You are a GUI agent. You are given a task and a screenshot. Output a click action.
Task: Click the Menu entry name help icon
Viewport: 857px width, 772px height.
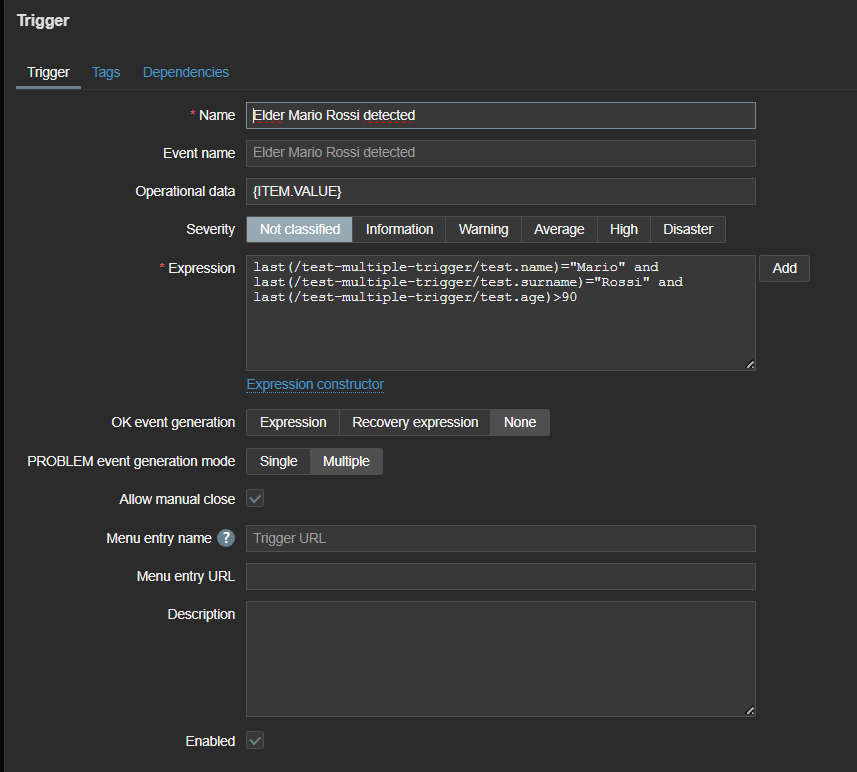pyautogui.click(x=226, y=538)
